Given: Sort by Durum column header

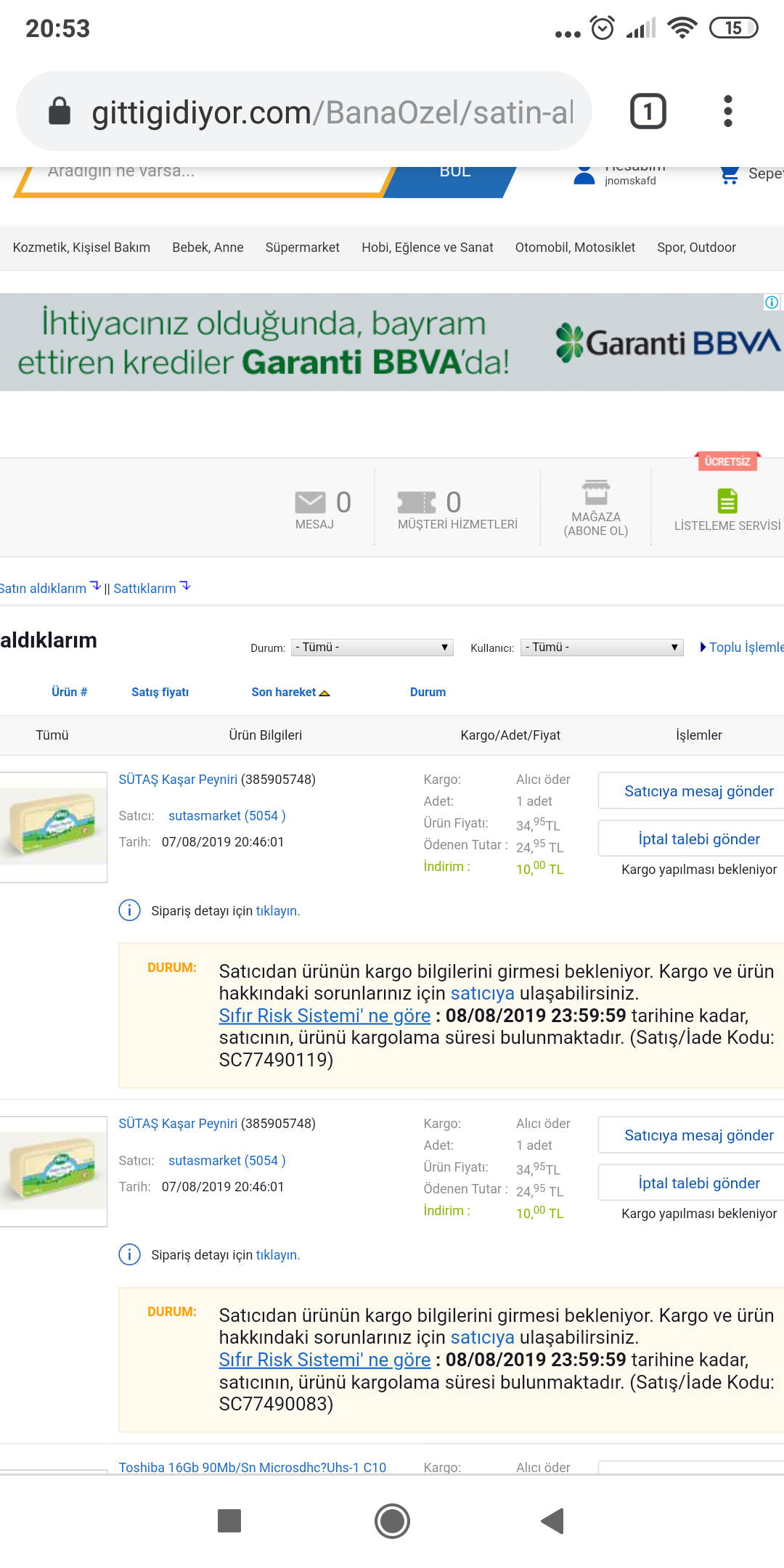Looking at the screenshot, I should [x=428, y=692].
